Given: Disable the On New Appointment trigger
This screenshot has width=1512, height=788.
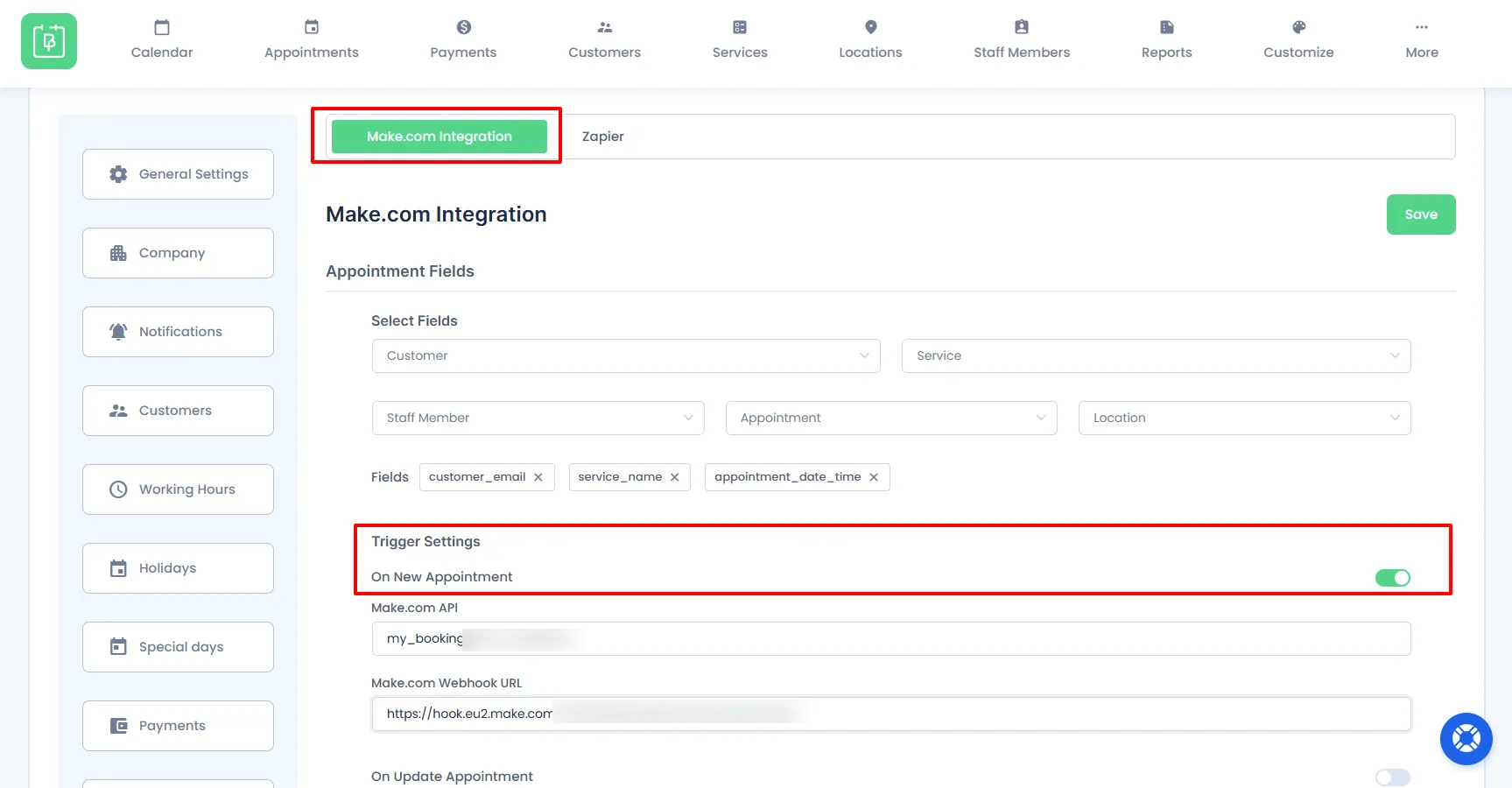Looking at the screenshot, I should point(1392,578).
